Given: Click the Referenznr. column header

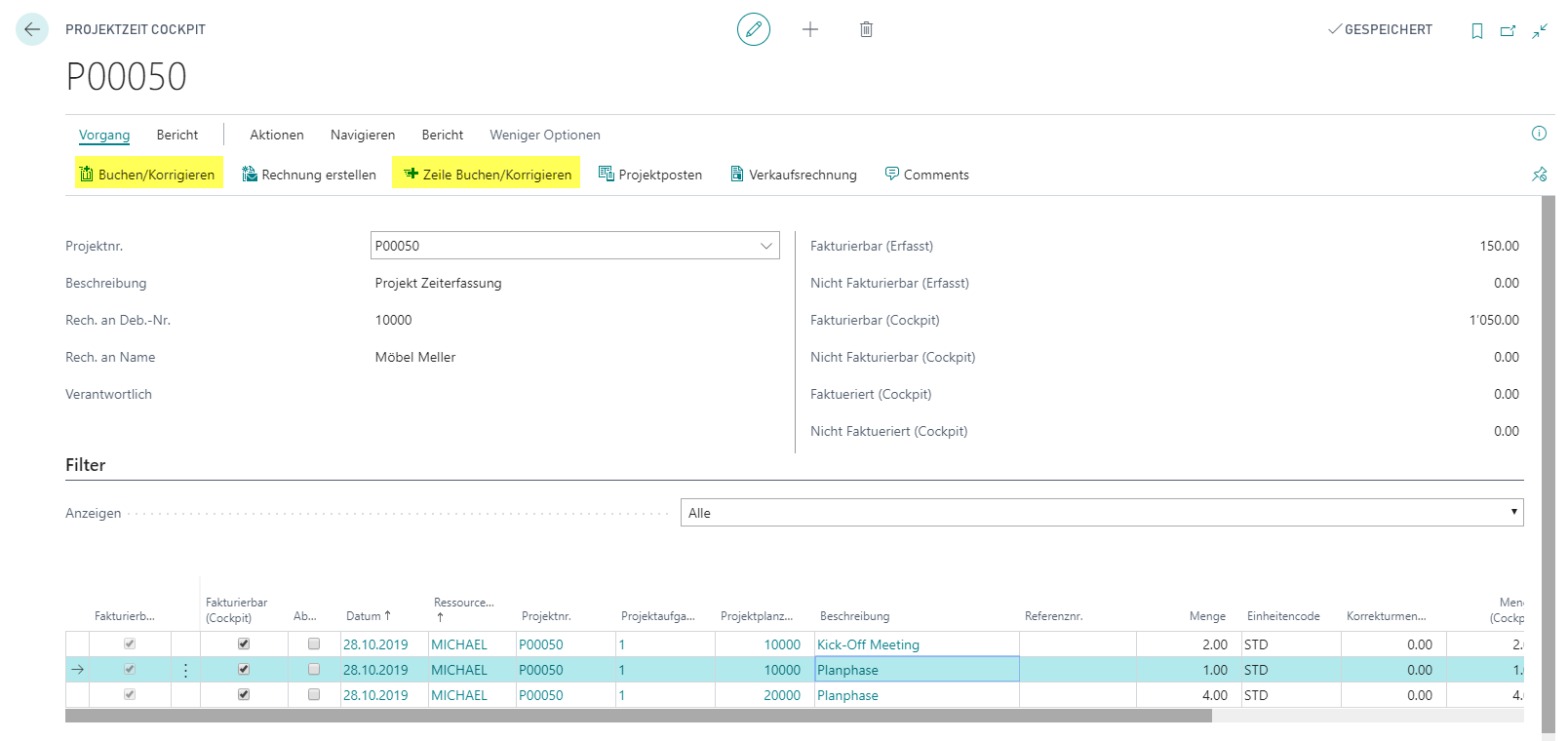Looking at the screenshot, I should click(x=1053, y=616).
